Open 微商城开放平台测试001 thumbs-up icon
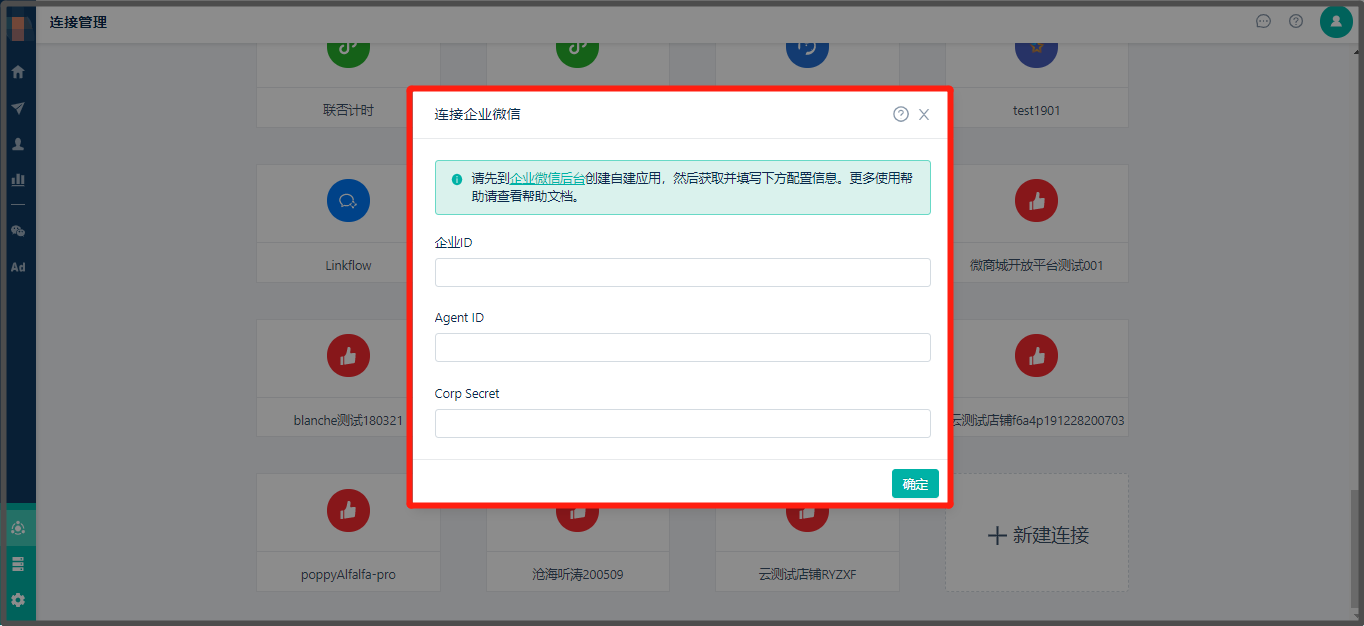1364x626 pixels. [x=1036, y=200]
